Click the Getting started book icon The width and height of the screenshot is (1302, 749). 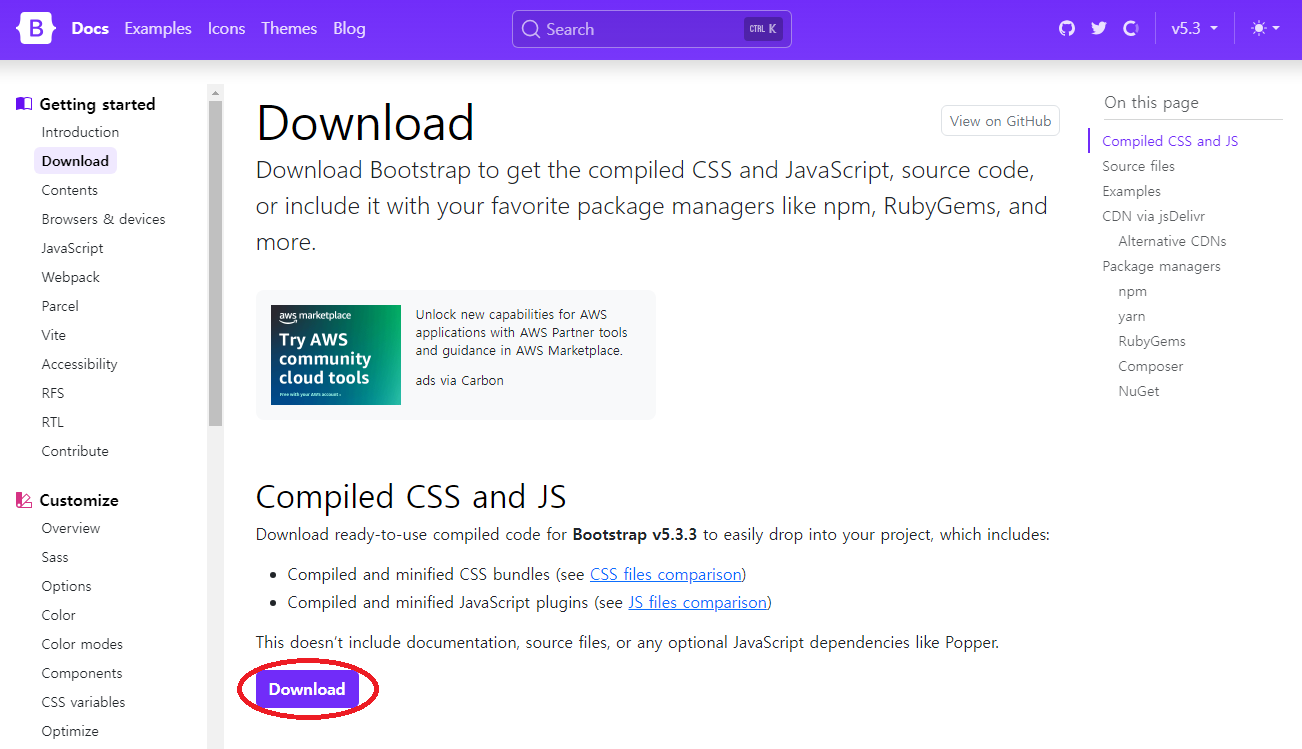pos(24,104)
